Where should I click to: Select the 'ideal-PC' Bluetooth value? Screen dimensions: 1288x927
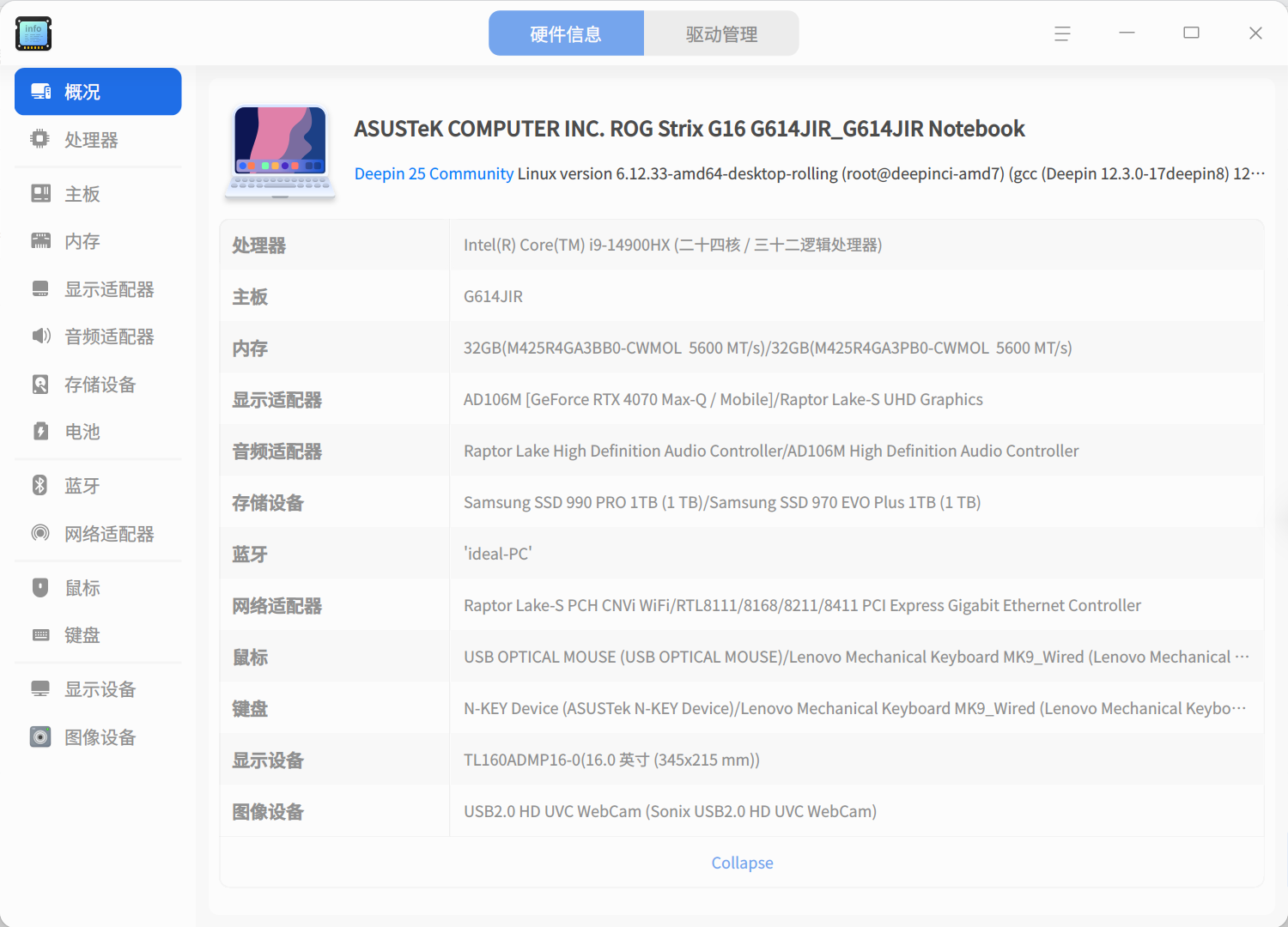(x=498, y=554)
